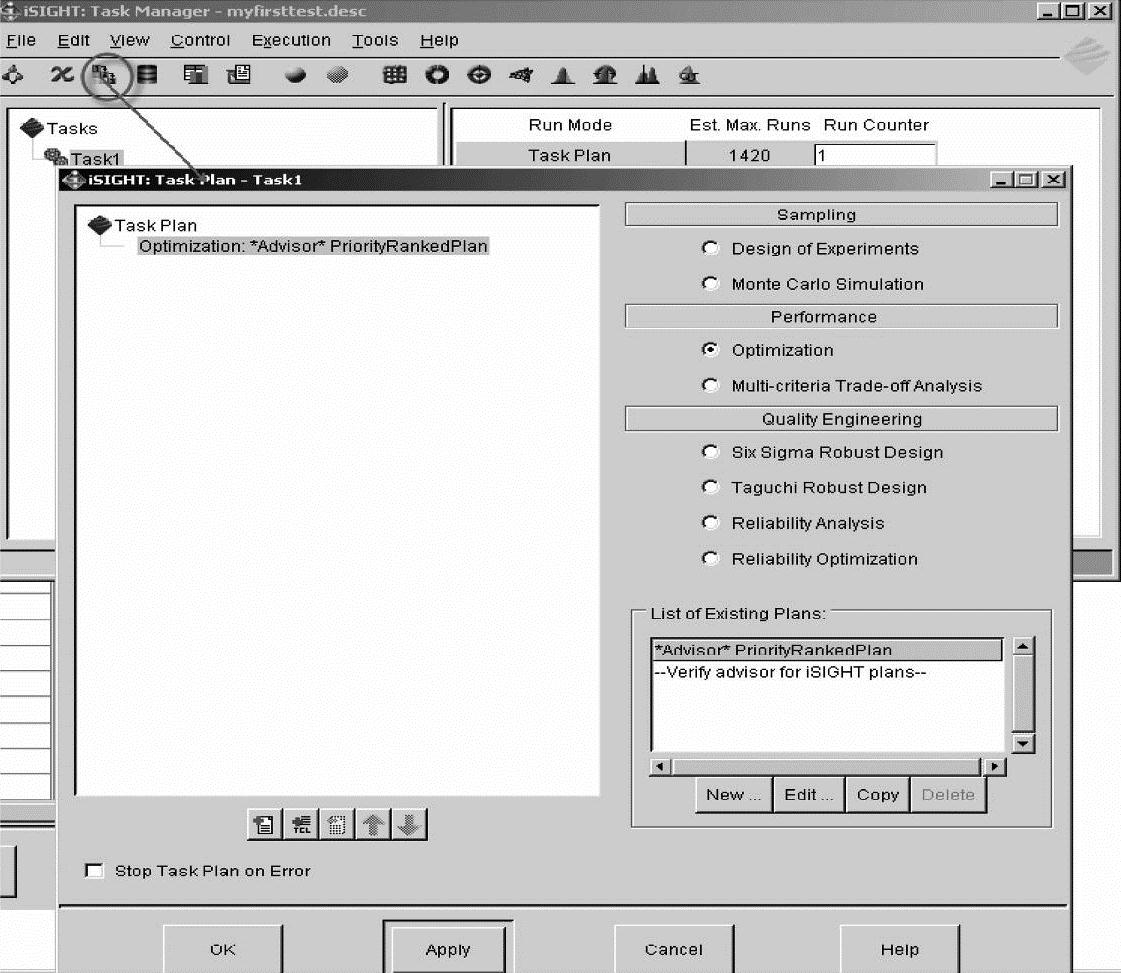Open the Help menu
Image resolution: width=1121 pixels, height=973 pixels.
(439, 41)
